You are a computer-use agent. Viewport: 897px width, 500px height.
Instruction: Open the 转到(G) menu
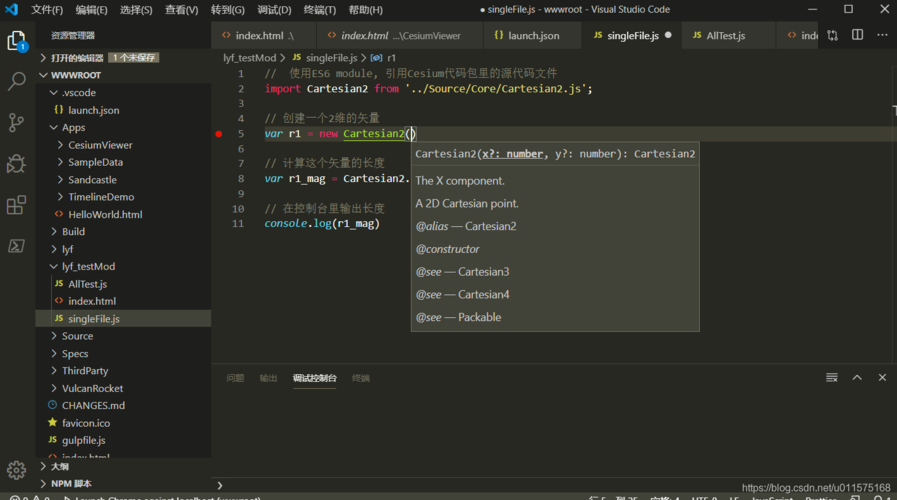pyautogui.click(x=228, y=10)
